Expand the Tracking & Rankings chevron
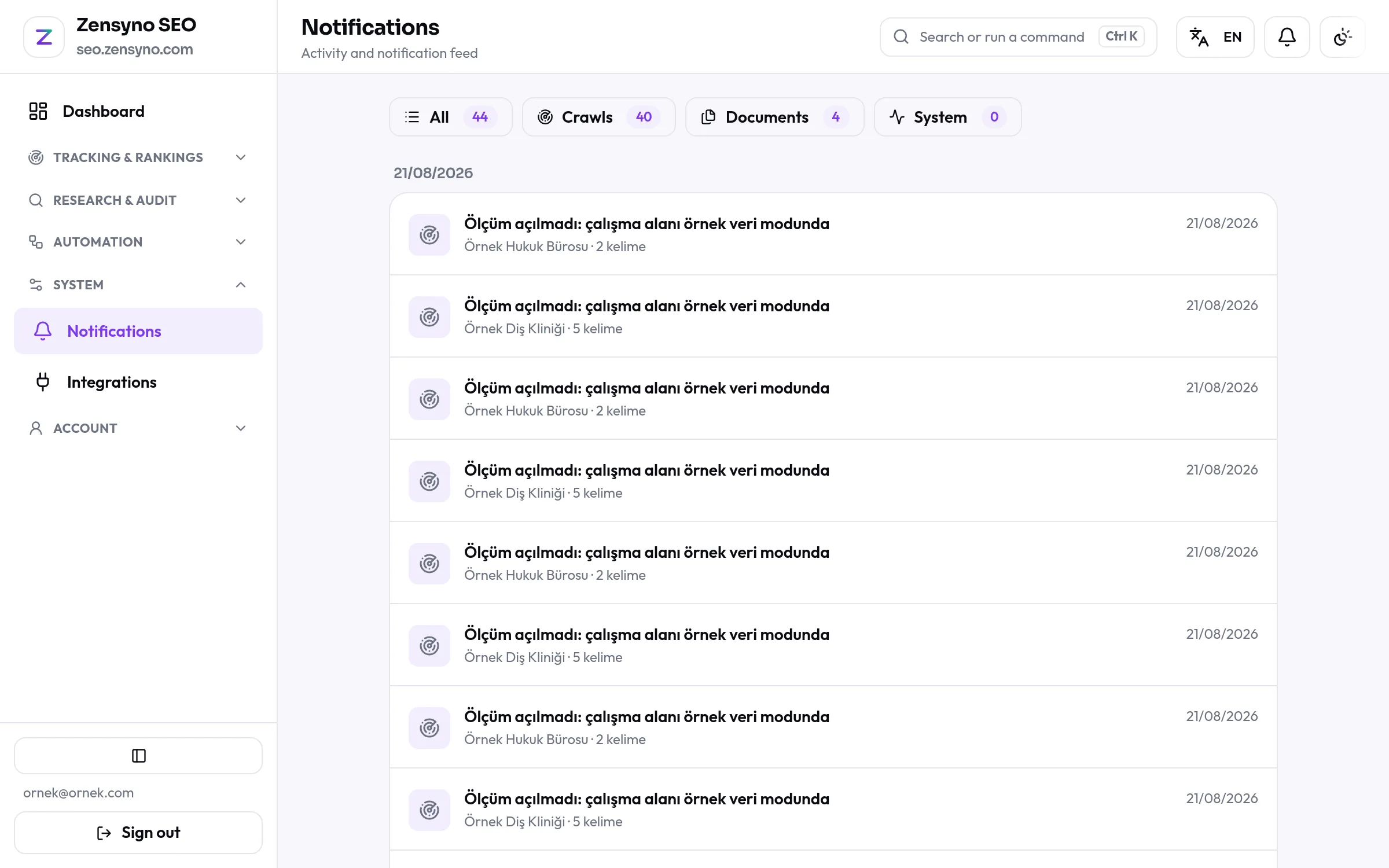Screen dimensions: 1389x868 241,157
